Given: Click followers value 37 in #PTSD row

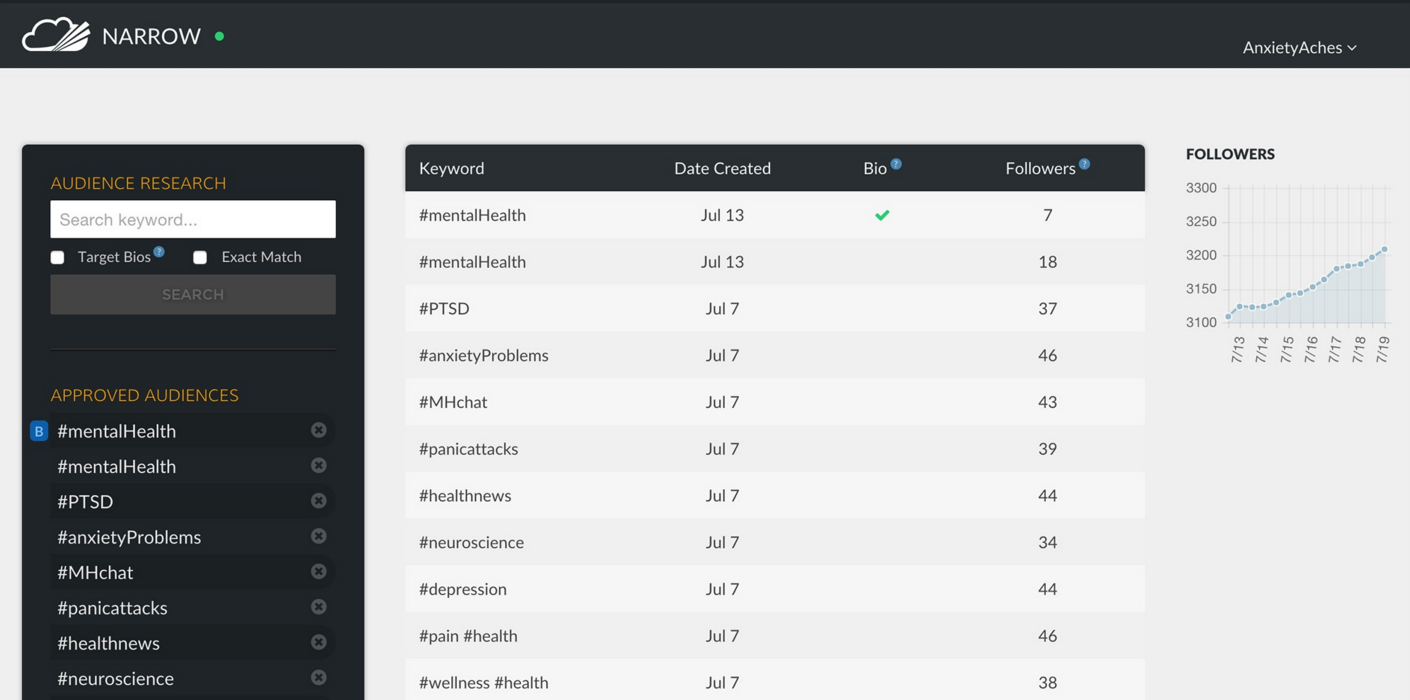Looking at the screenshot, I should (1047, 308).
